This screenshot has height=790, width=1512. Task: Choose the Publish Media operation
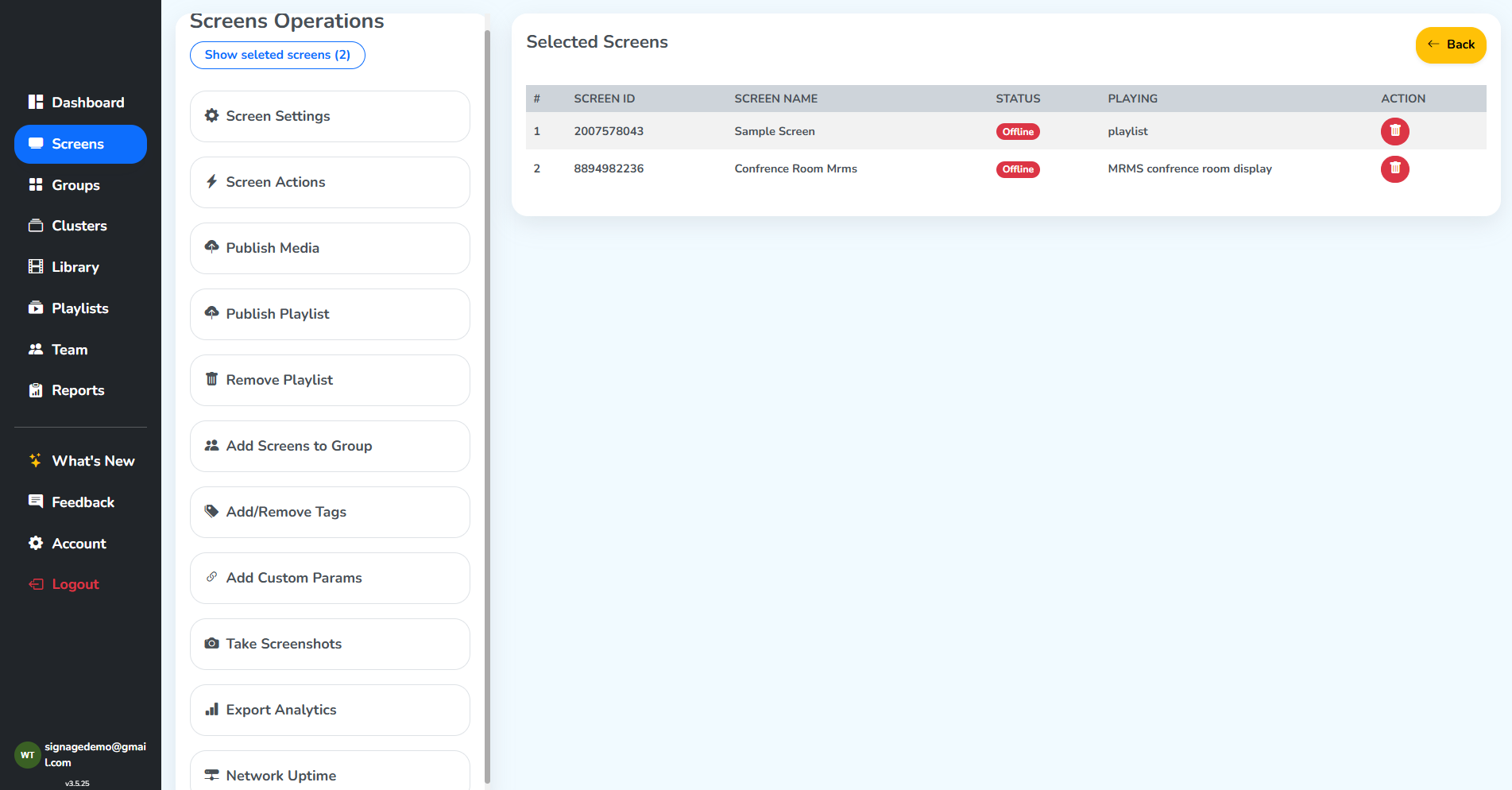[x=330, y=248]
